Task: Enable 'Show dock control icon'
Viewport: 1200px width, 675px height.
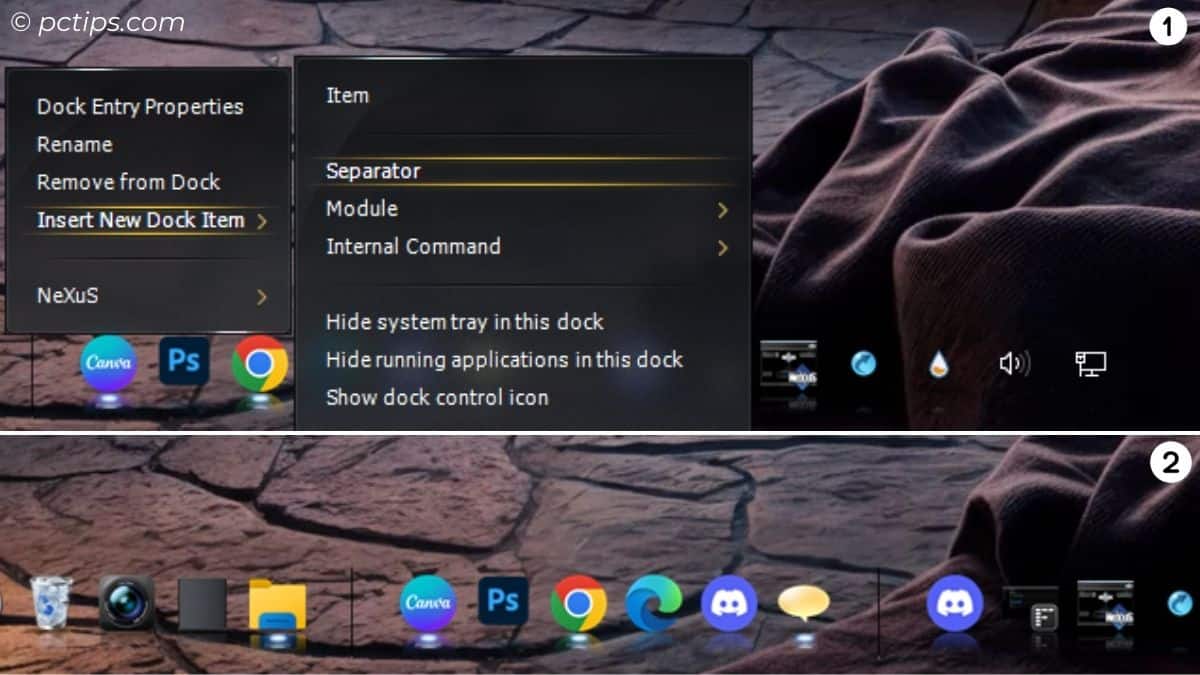Action: coord(437,397)
